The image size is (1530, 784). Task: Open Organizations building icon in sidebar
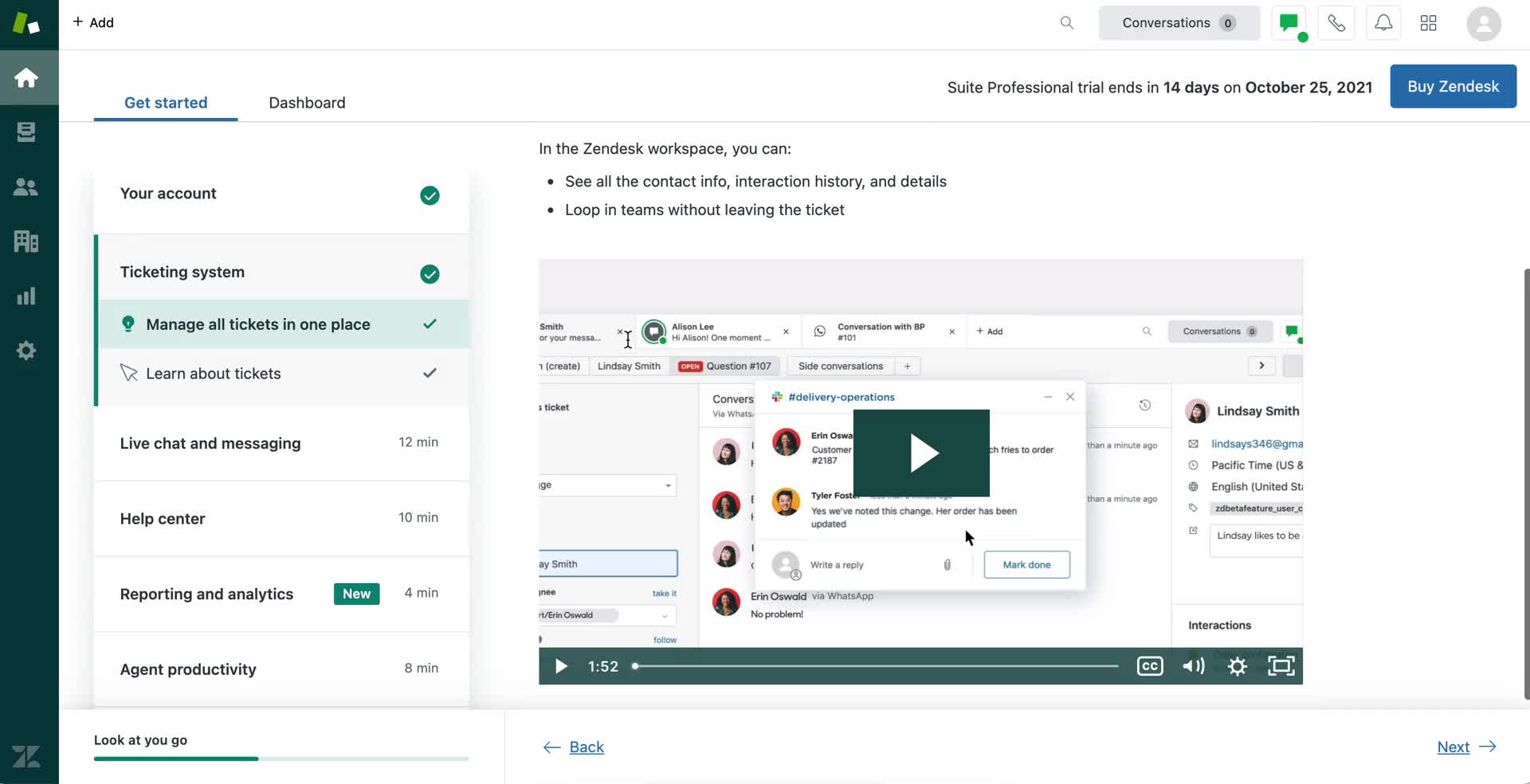pos(26,241)
